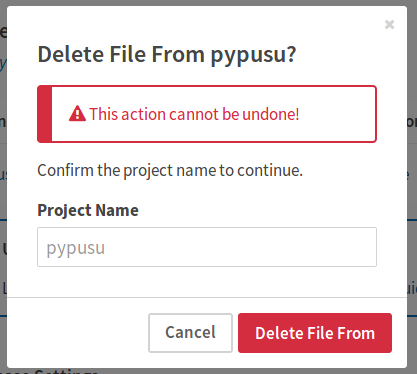Click the pypusu placeholder text in the field
Screen dimensions: 417x374
point(76,248)
